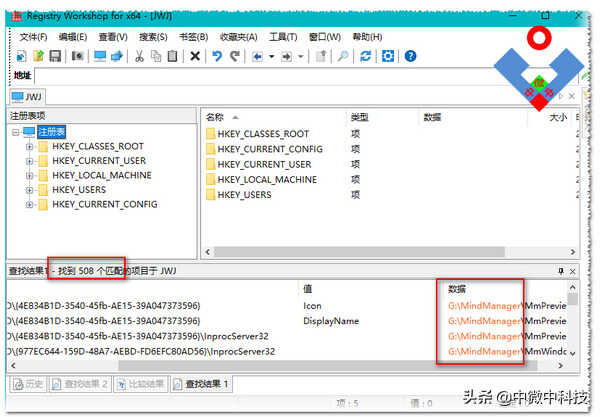The height and width of the screenshot is (417, 600).
Task: Open the Forward history dropdown arrow
Action: (301, 57)
